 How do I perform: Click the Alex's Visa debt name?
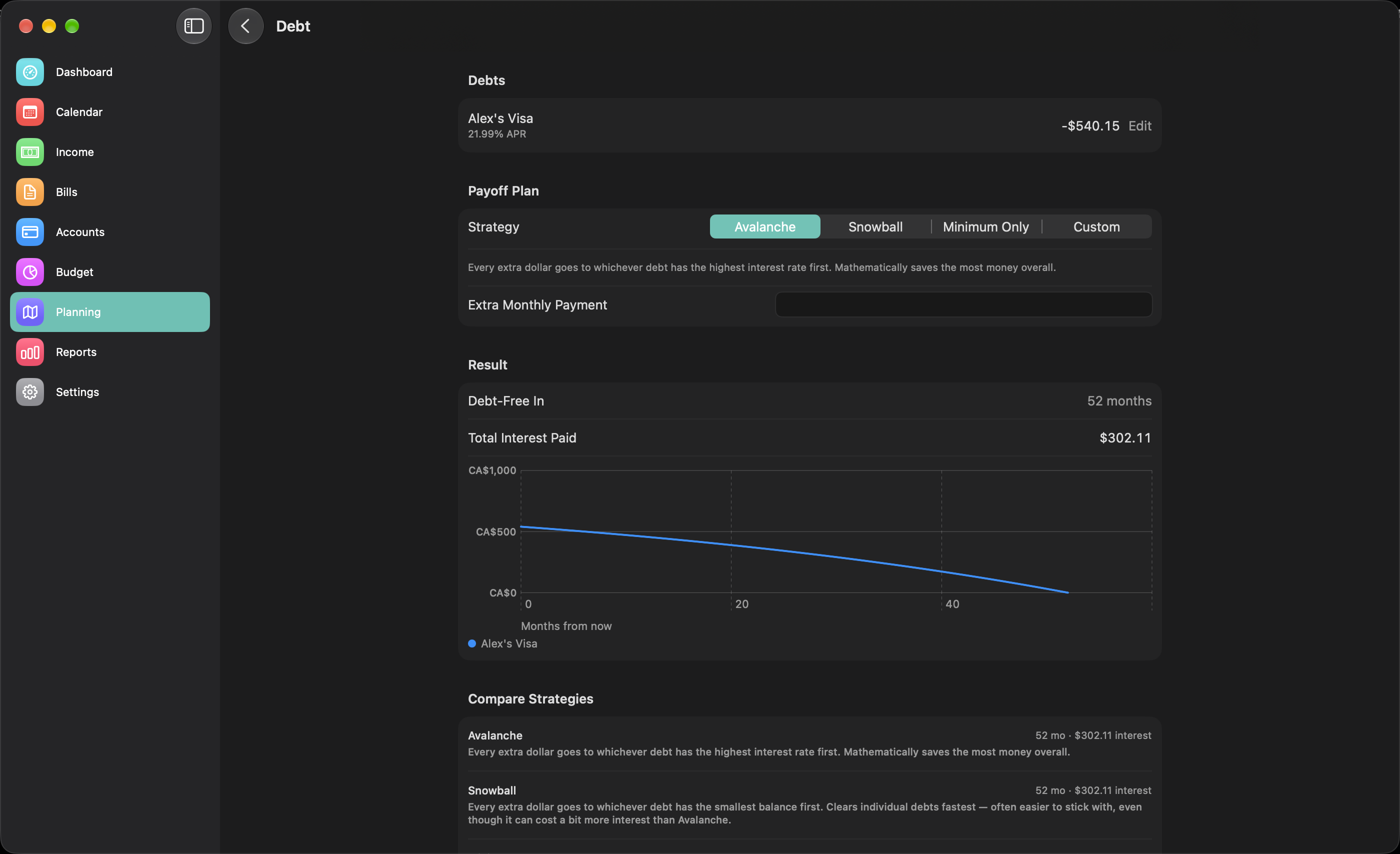[500, 118]
